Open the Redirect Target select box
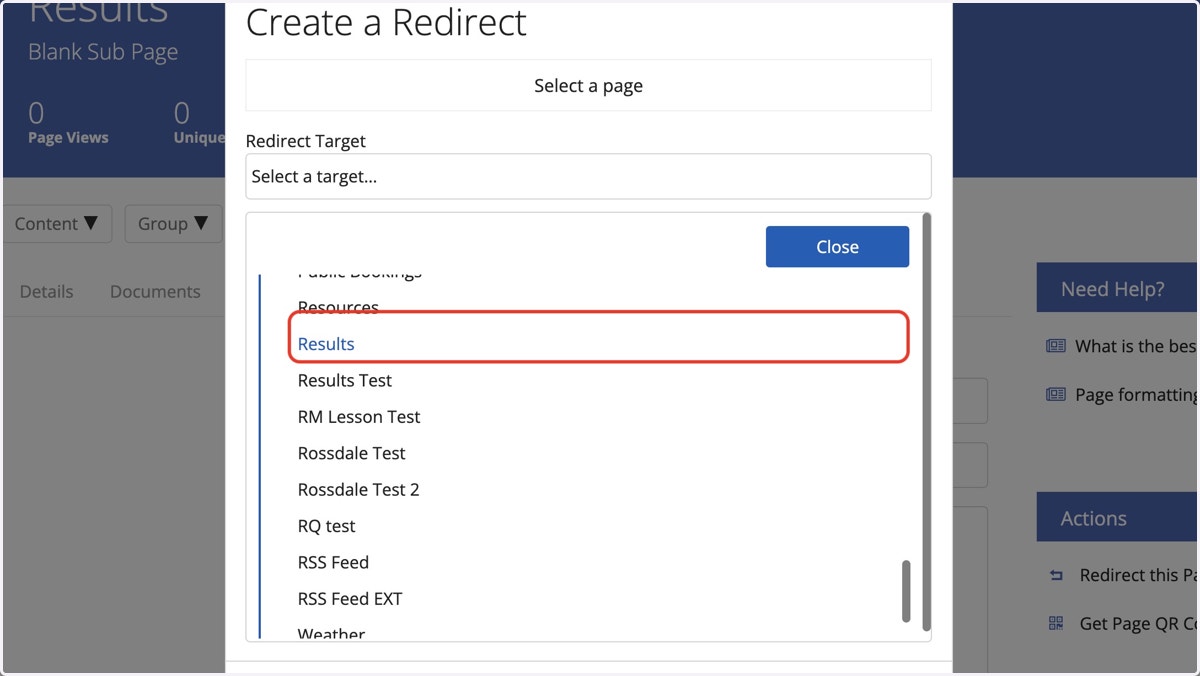The width and height of the screenshot is (1200, 676). [x=588, y=176]
